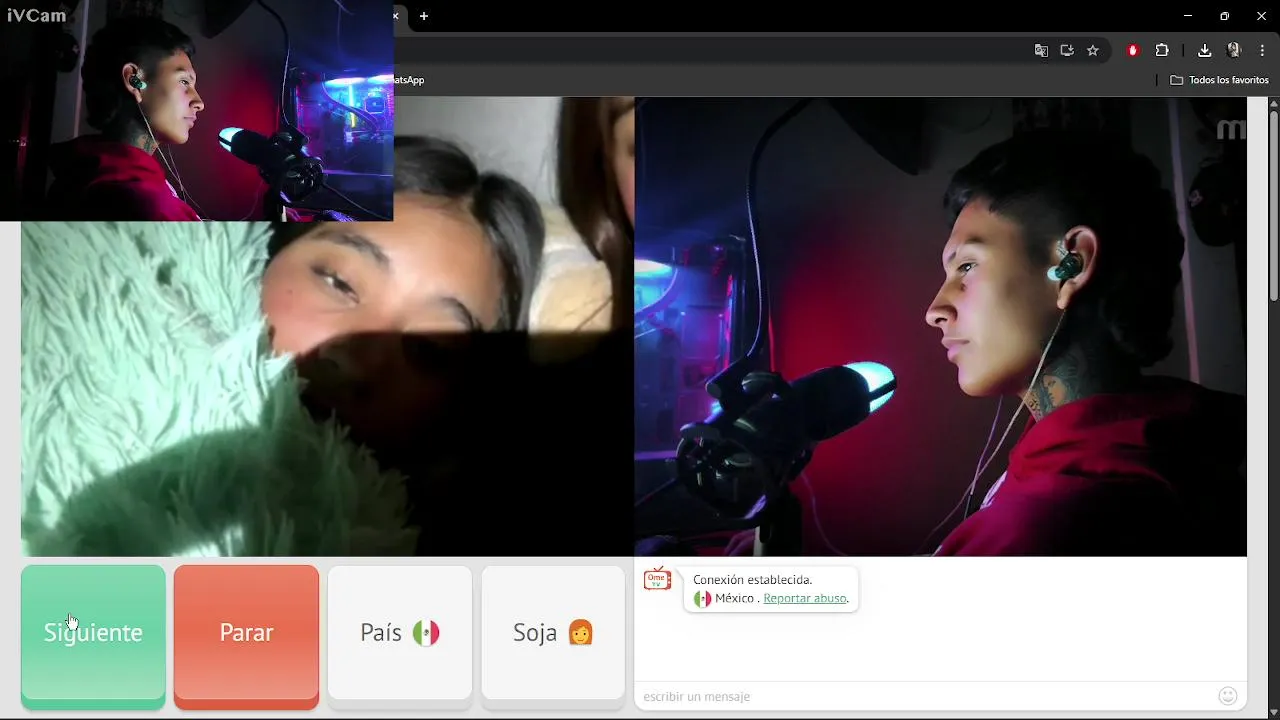Open the Chrome profile avatar

(1234, 50)
